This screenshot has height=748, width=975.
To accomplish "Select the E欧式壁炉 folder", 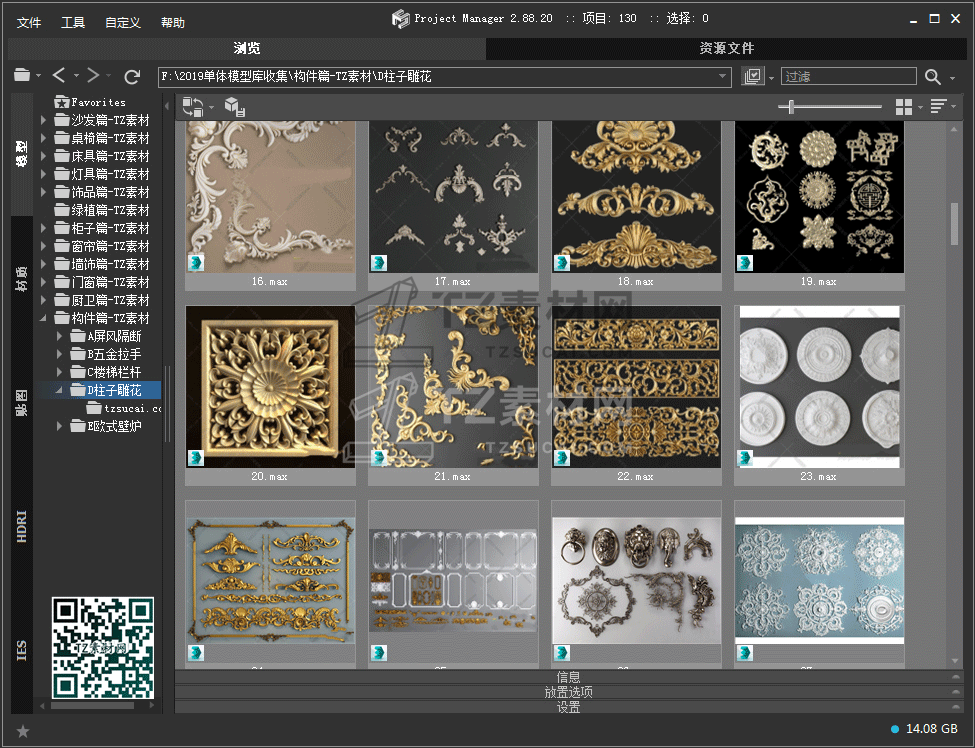I will pyautogui.click(x=114, y=426).
